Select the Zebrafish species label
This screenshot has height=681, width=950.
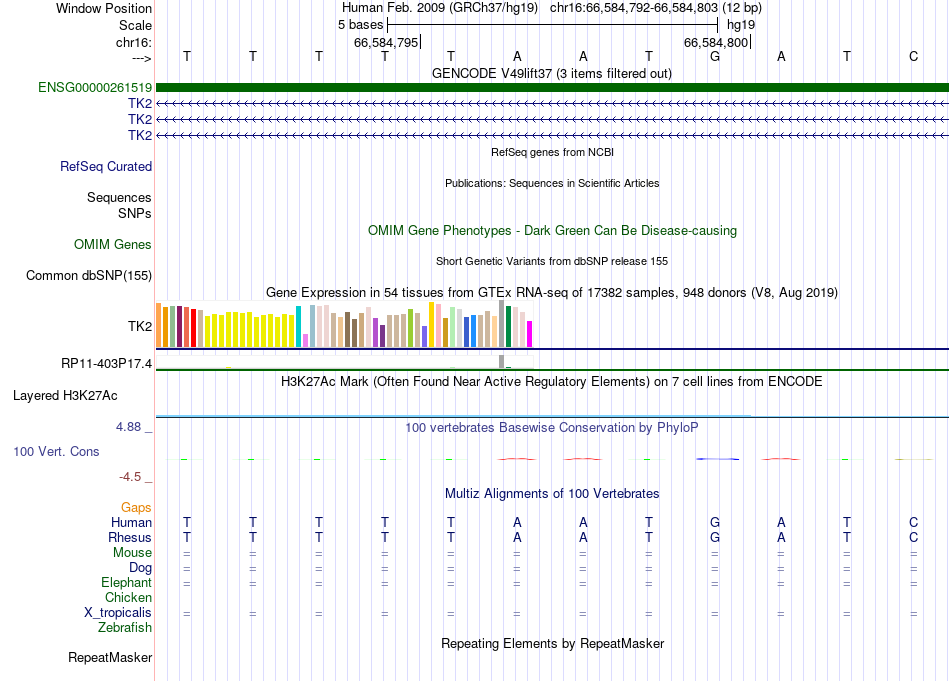[x=125, y=628]
